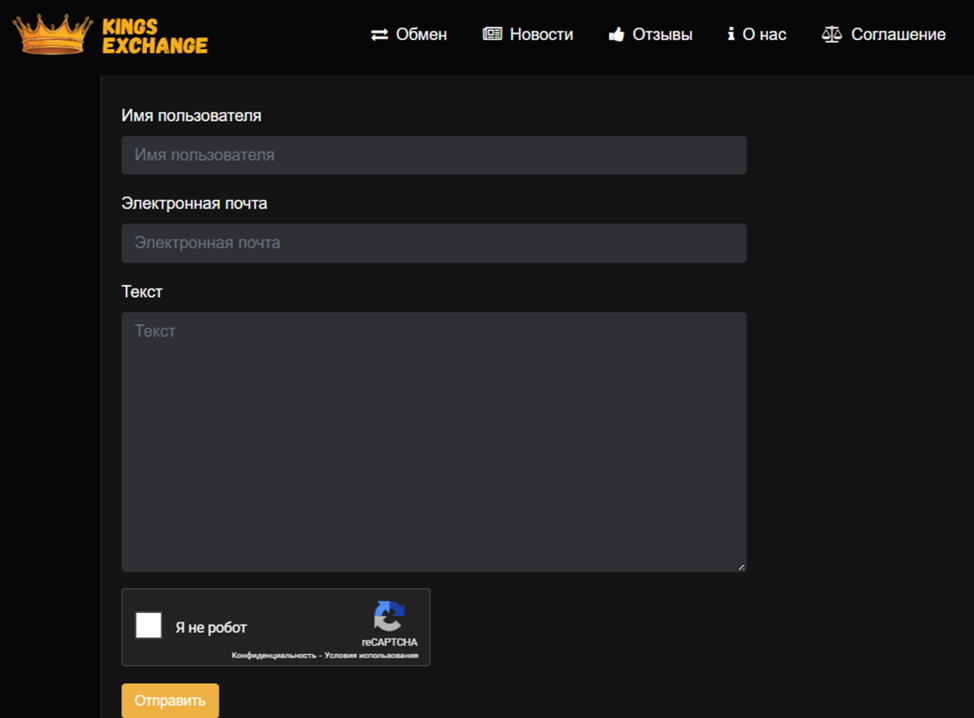Click the newspaper icon beside Новости

tap(492, 34)
